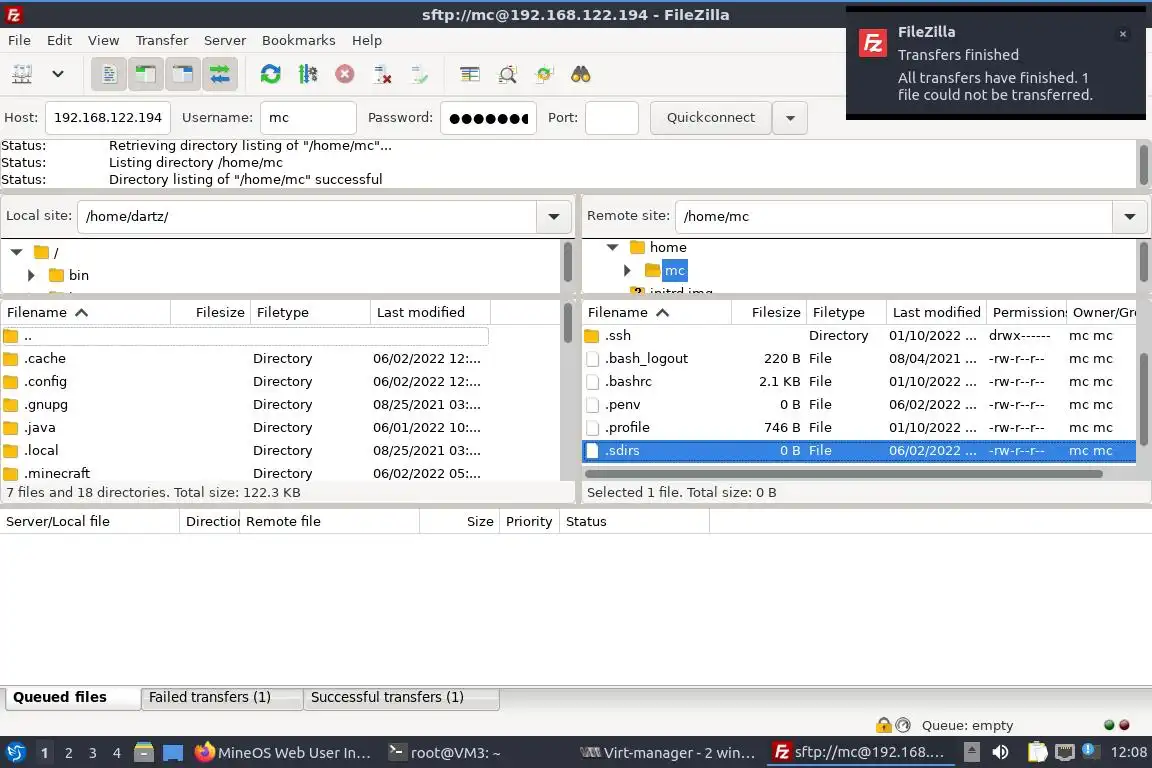Toggle processing of transfer queue
Viewport: 1152px width, 768px height.
[x=308, y=74]
